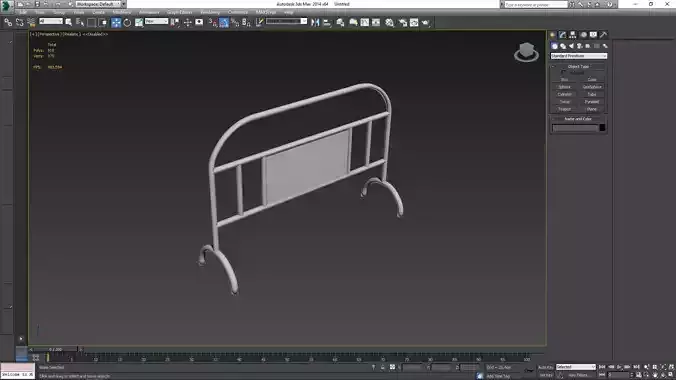
Task: Select the Cameras category icon
Action: point(580,46)
